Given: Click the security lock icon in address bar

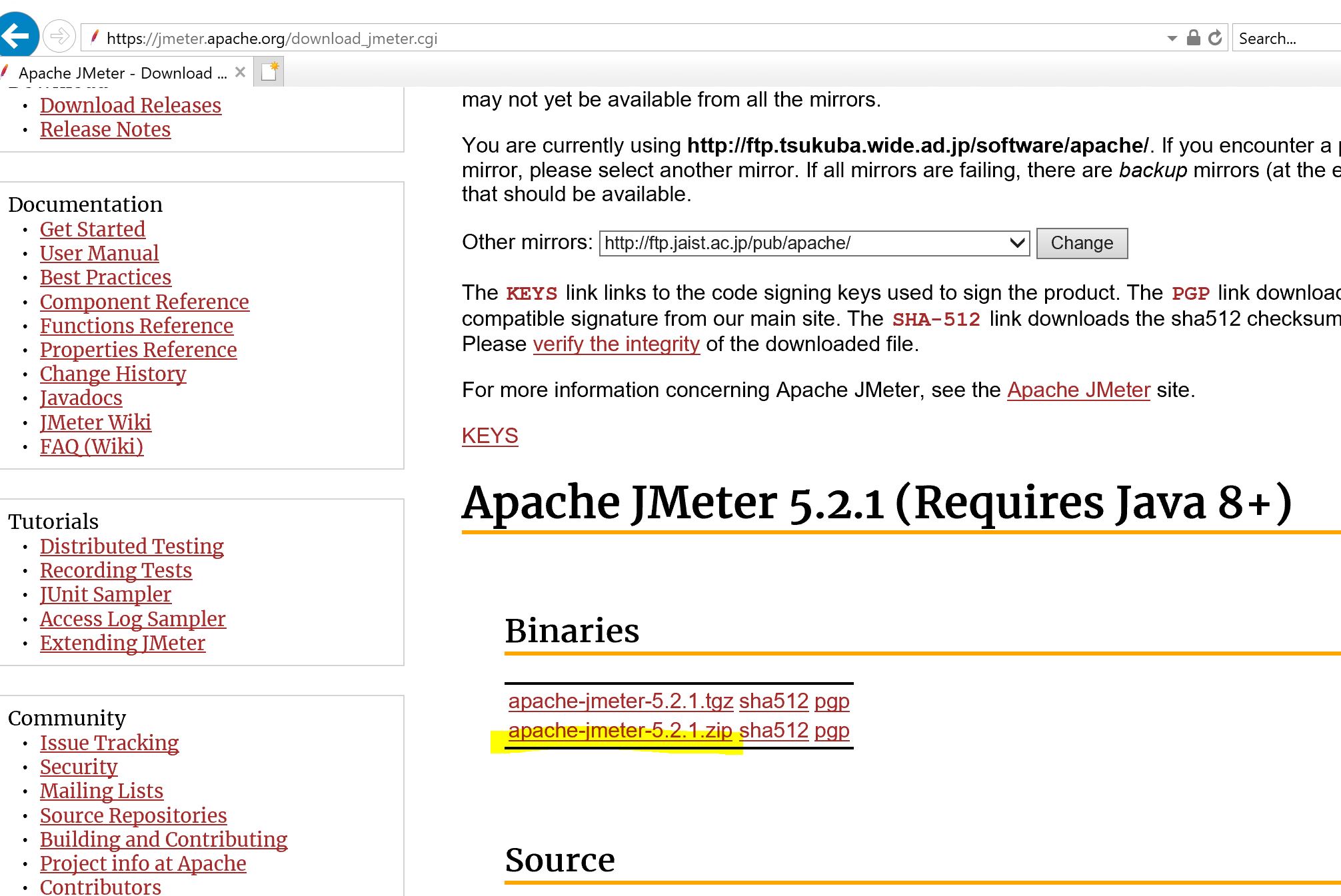Looking at the screenshot, I should tap(1194, 38).
